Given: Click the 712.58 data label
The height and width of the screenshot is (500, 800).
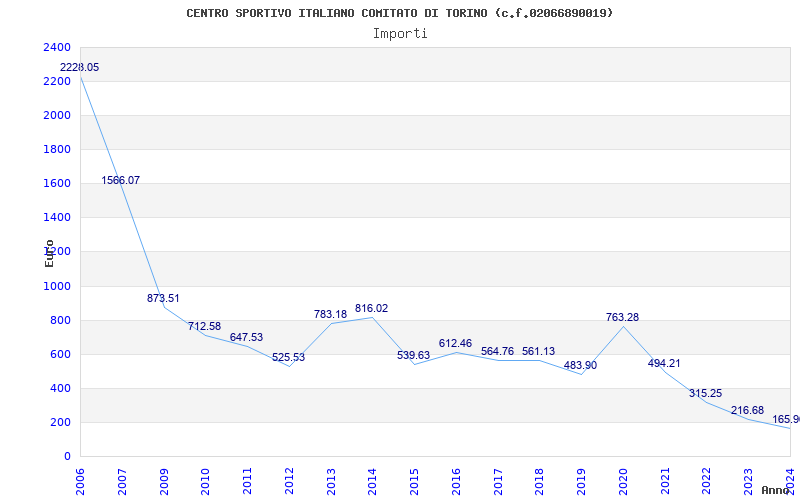Looking at the screenshot, I should click(x=205, y=327).
